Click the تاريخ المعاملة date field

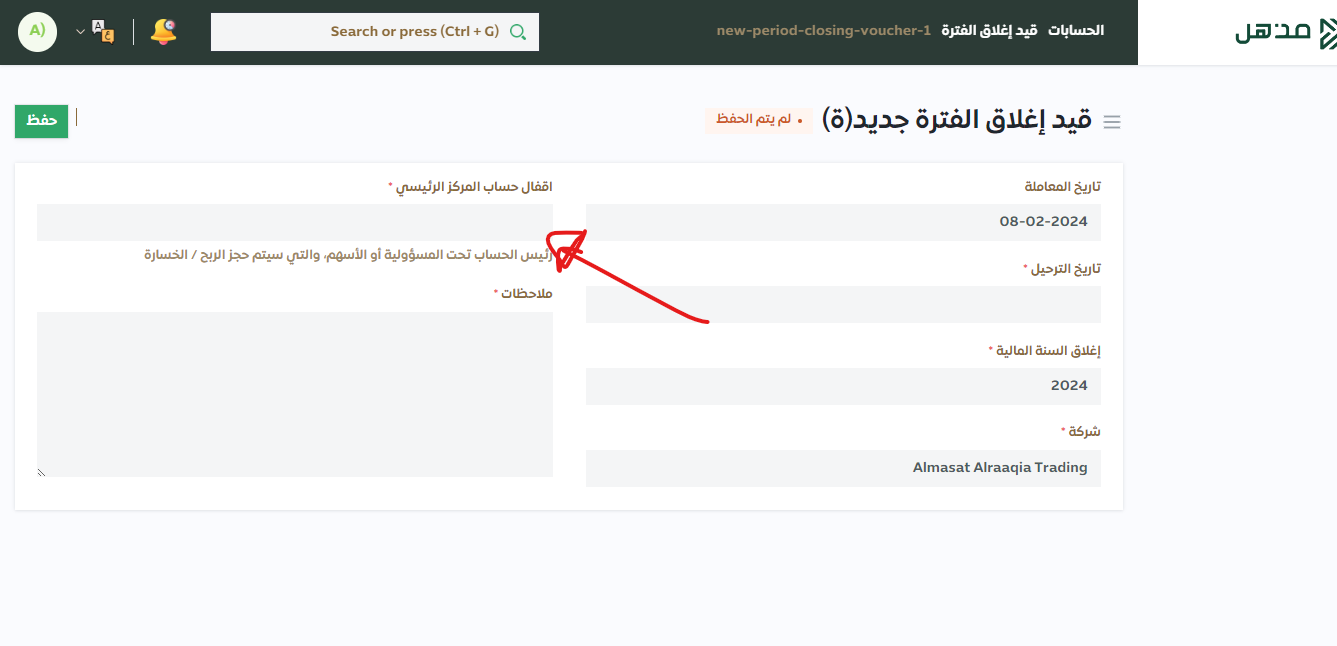(843, 222)
